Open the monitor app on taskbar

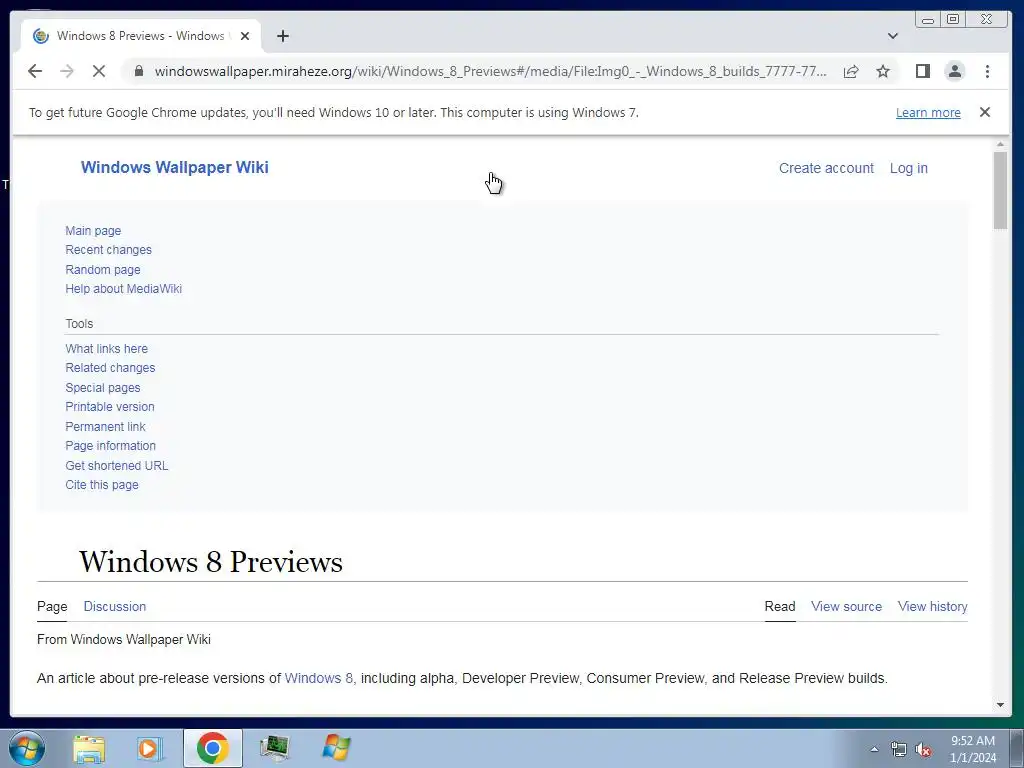[274, 748]
